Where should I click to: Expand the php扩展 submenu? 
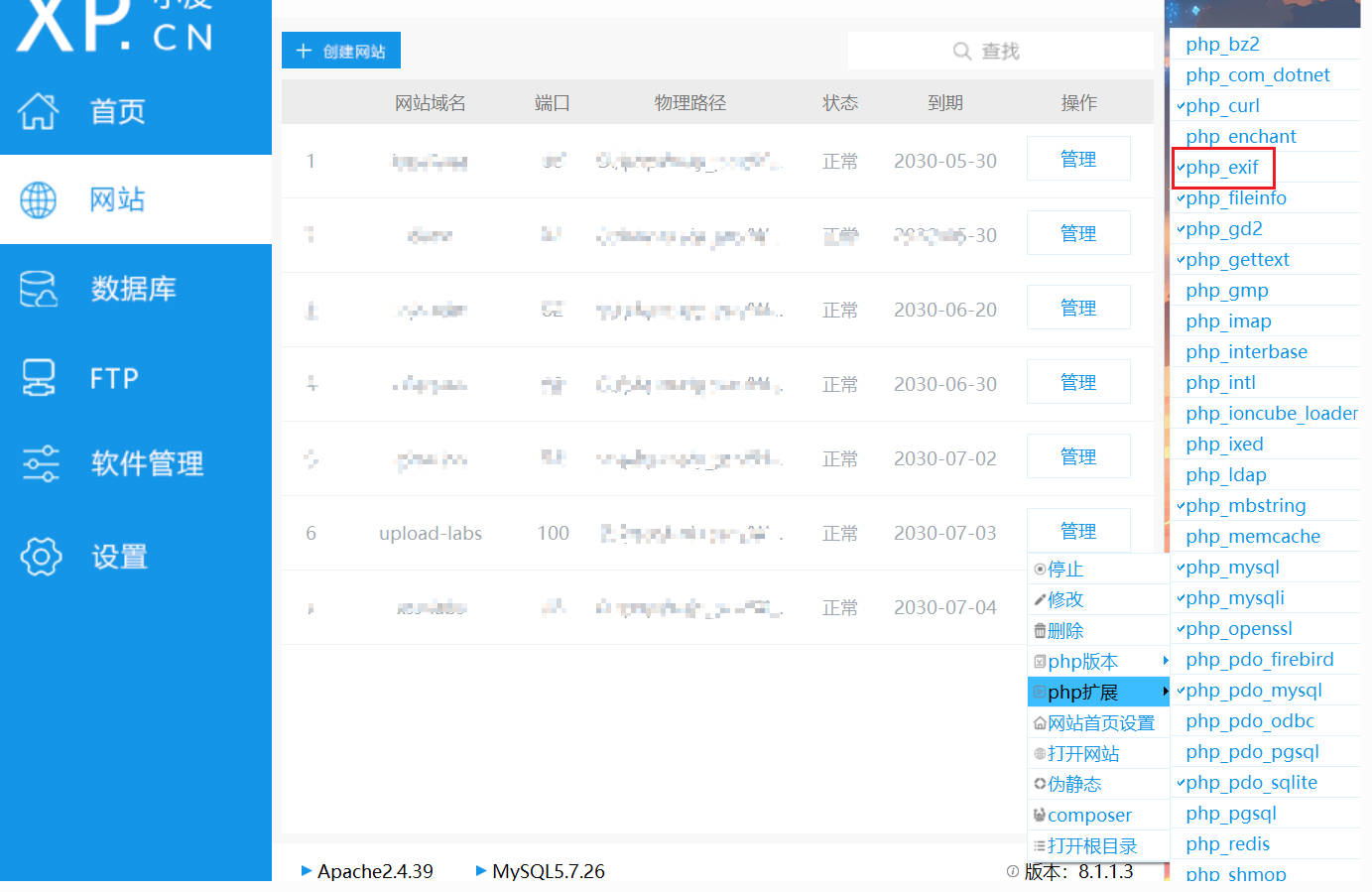tap(1097, 693)
